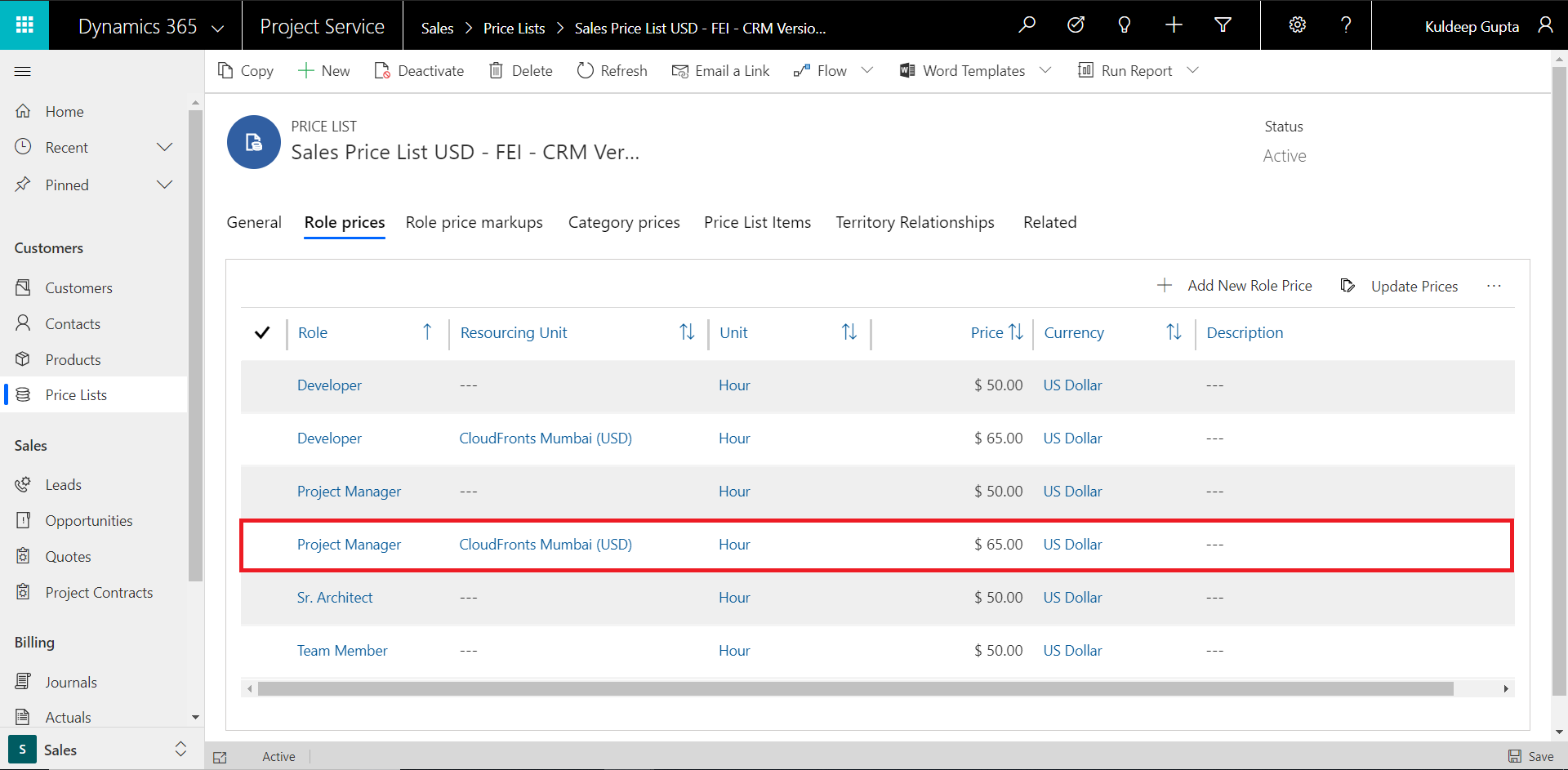Viewport: 1568px width, 770px height.
Task: Toggle the select-all rows checkmark
Action: click(x=262, y=332)
